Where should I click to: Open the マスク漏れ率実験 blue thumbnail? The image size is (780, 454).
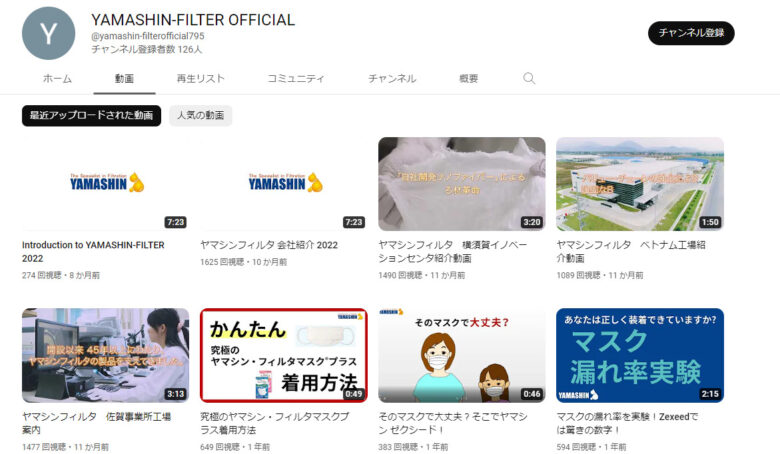coord(640,355)
